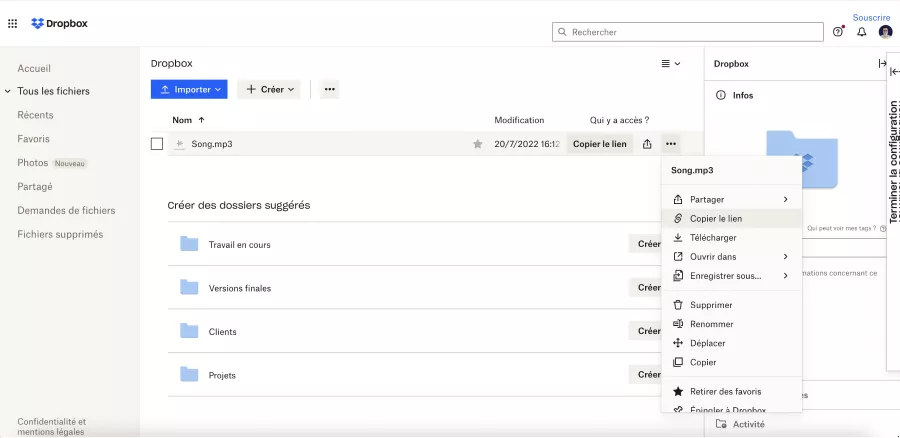This screenshot has height=438, width=900.
Task: Click the three-dot menu for Song.mp3
Action: tap(670, 144)
